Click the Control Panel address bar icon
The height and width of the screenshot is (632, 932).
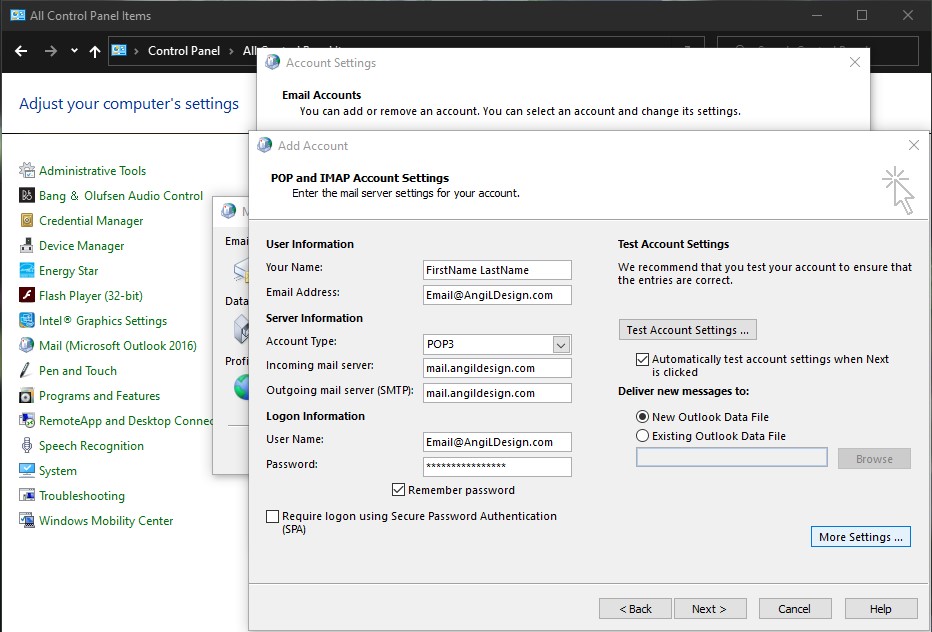(119, 51)
